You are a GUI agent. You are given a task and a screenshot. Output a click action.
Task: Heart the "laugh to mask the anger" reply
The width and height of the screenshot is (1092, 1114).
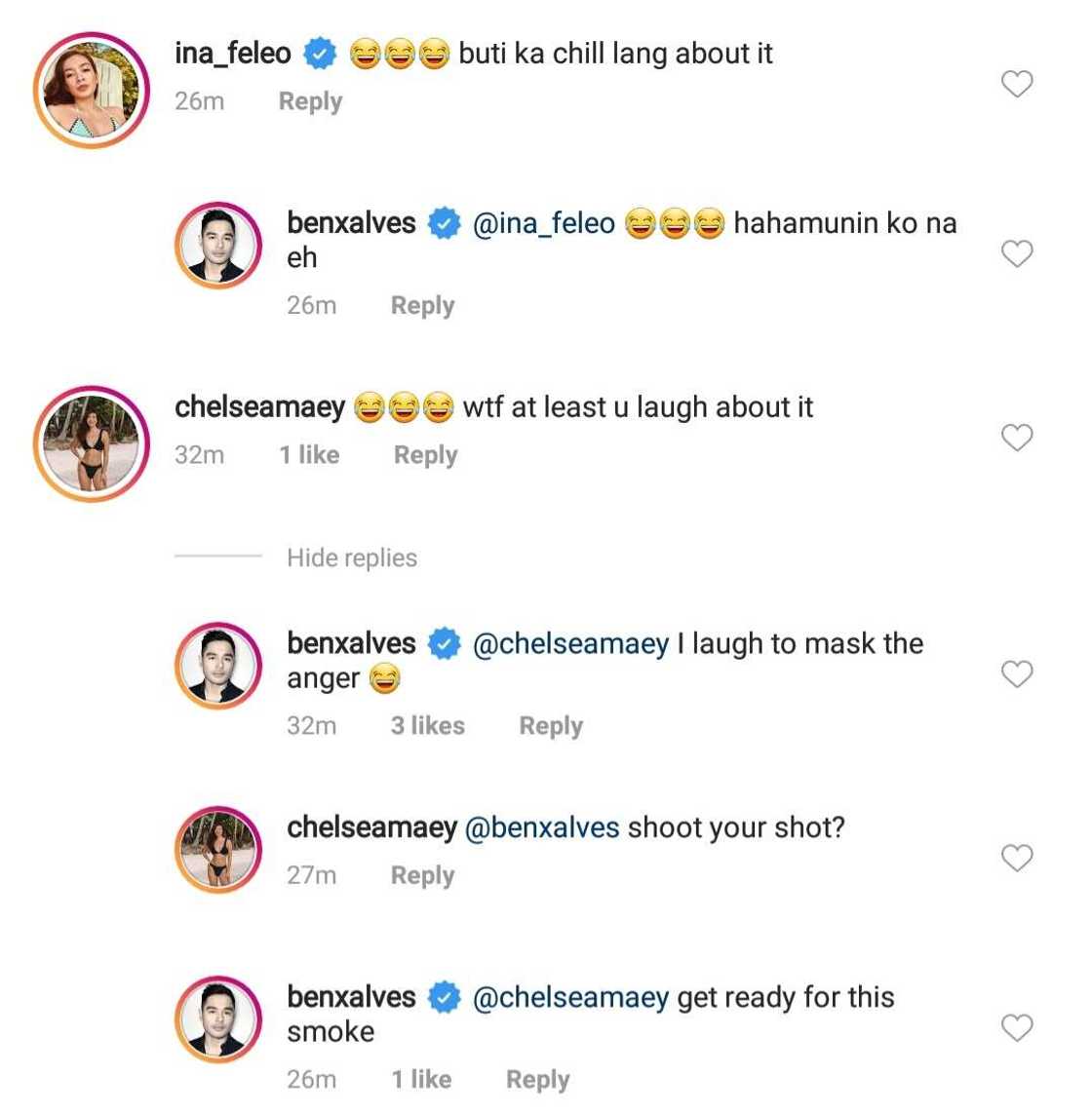[1017, 674]
